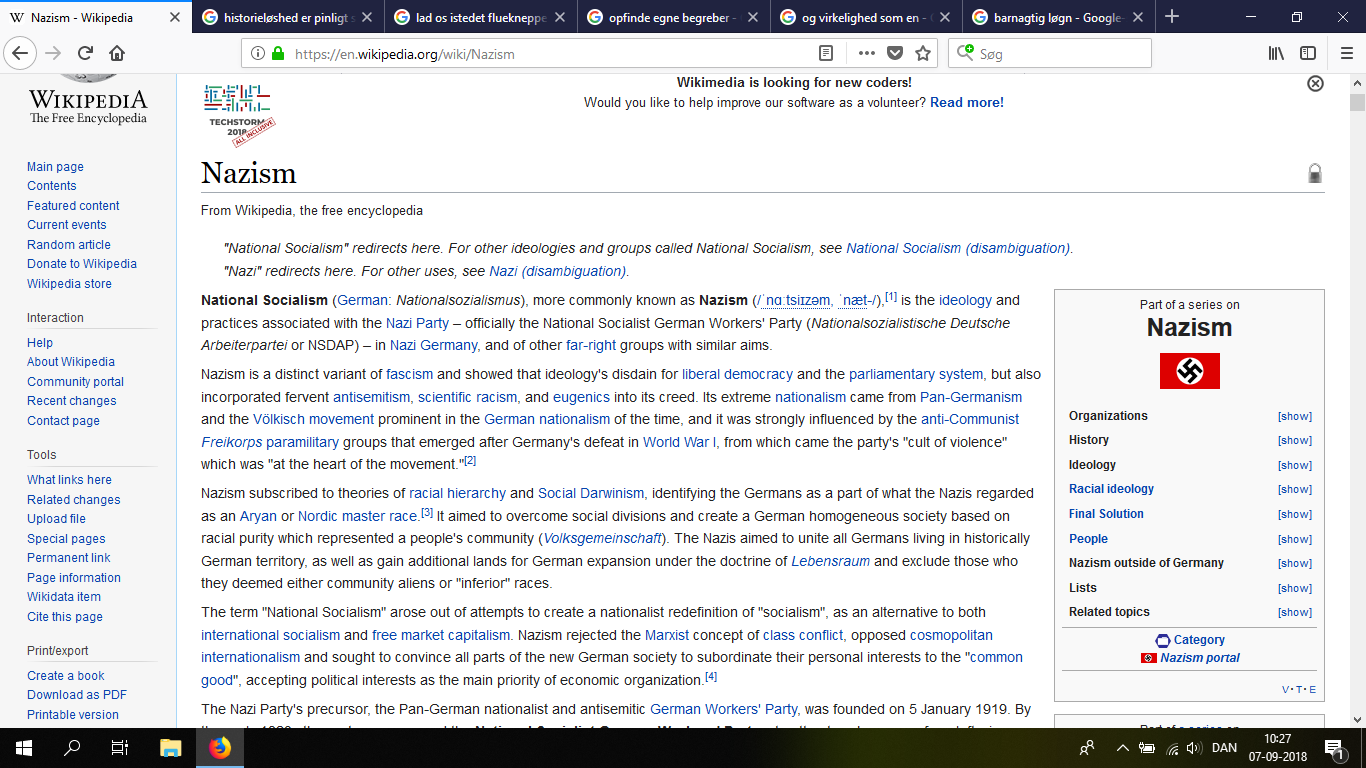The width and height of the screenshot is (1366, 768).
Task: Open File Explorer from taskbar
Action: coord(171,747)
